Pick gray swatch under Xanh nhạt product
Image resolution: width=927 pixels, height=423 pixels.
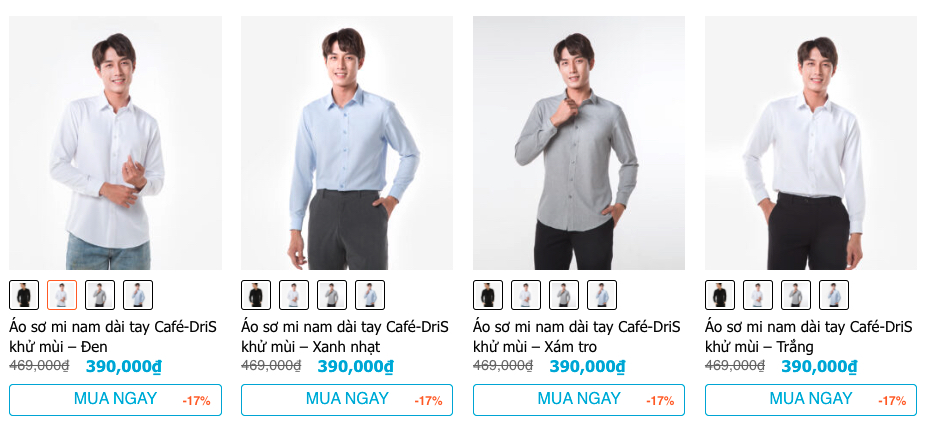pos(332,295)
